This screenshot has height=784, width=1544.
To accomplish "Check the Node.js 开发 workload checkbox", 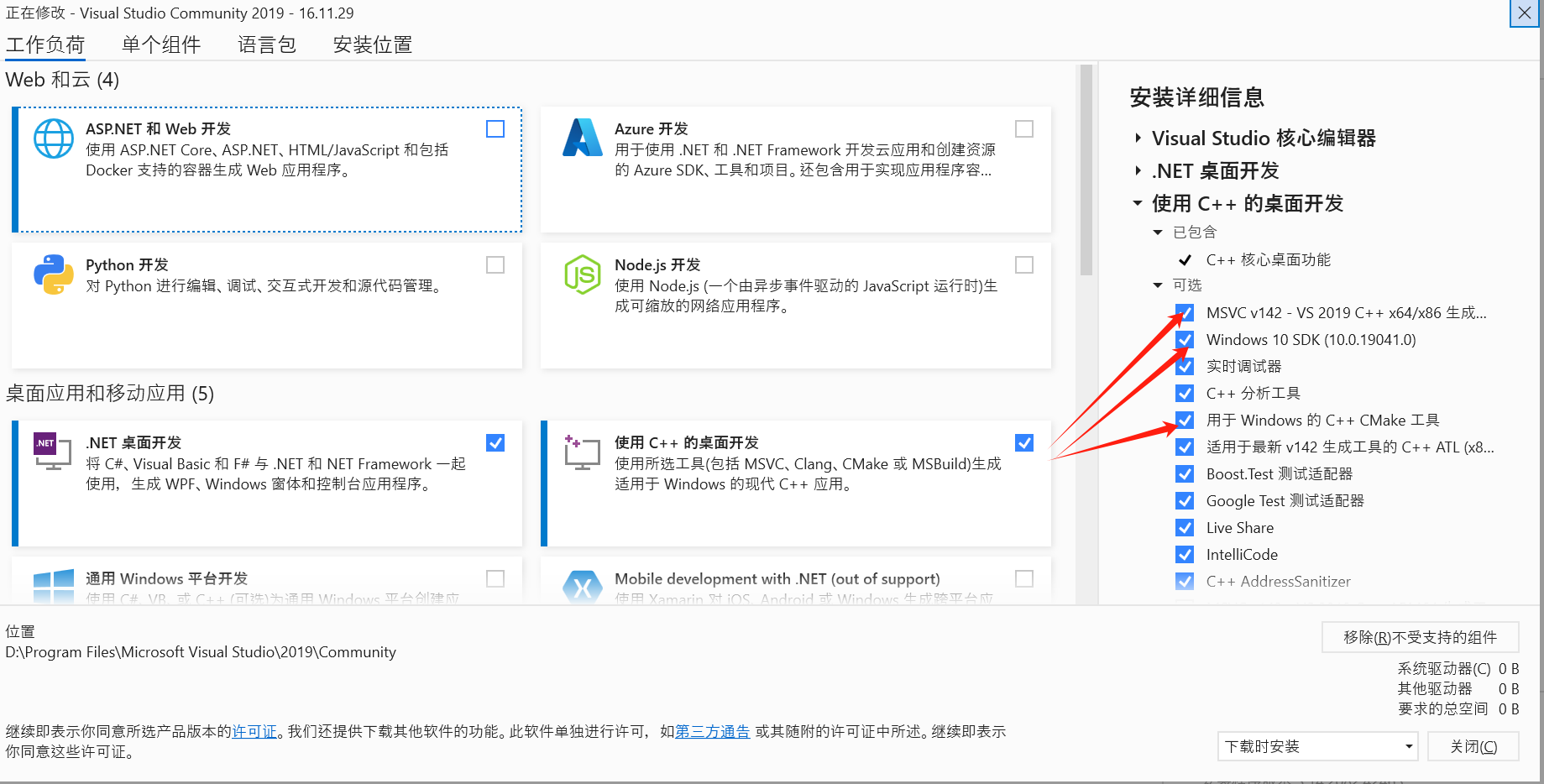I will (x=1024, y=264).
